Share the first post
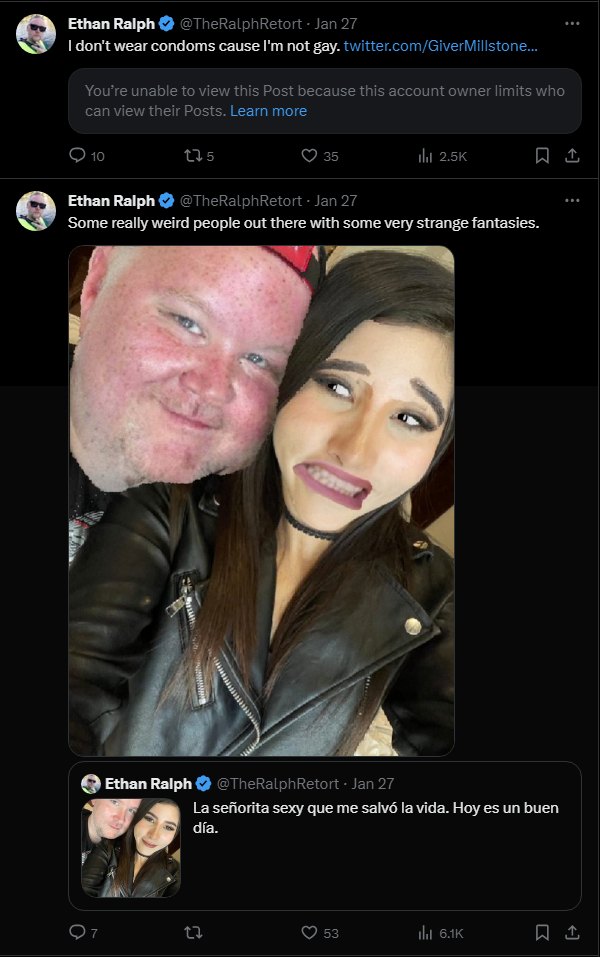This screenshot has height=957, width=600. 572,156
